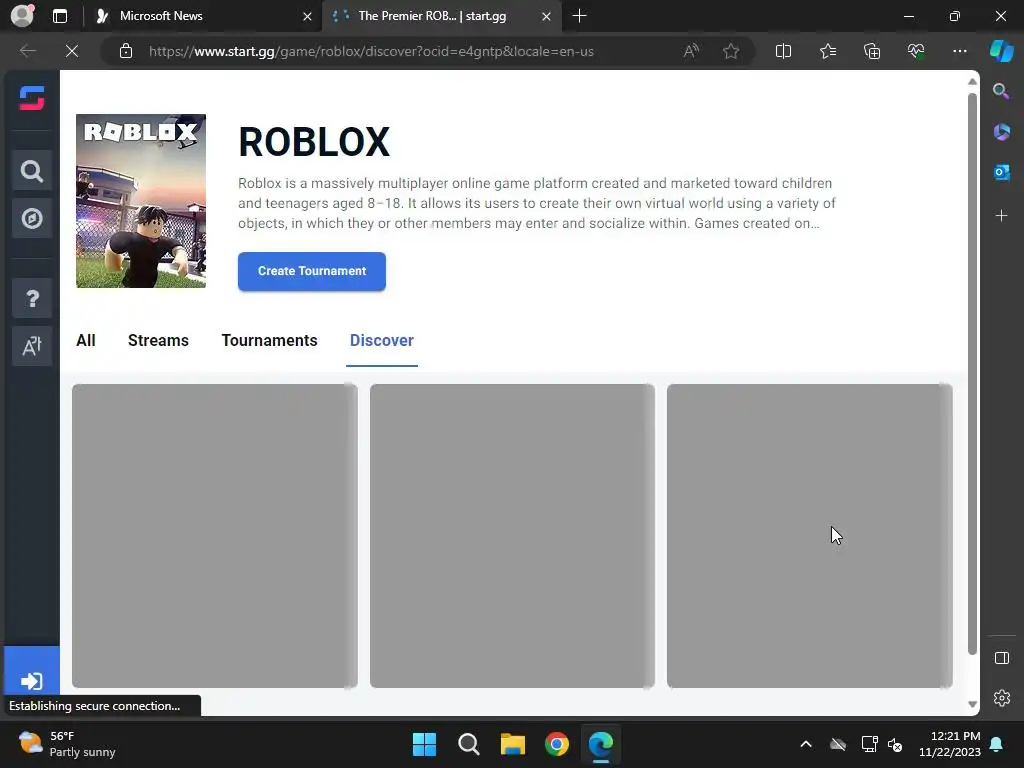Open Collections
Screen dimensions: 1024x768
pos(872,51)
